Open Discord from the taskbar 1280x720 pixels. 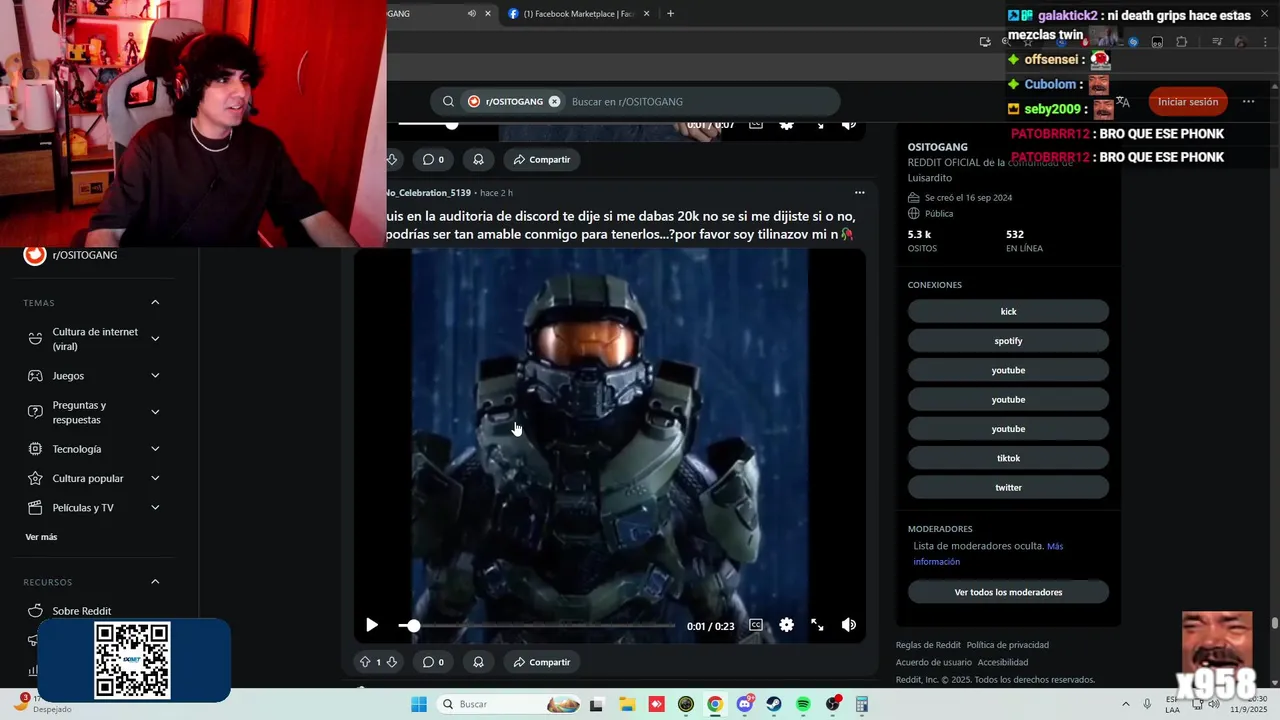[x=745, y=704]
